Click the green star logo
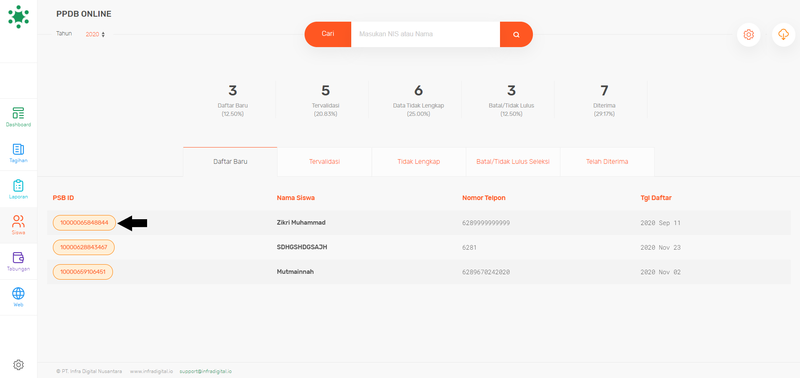Image resolution: width=800 pixels, height=378 pixels. tap(18, 17)
